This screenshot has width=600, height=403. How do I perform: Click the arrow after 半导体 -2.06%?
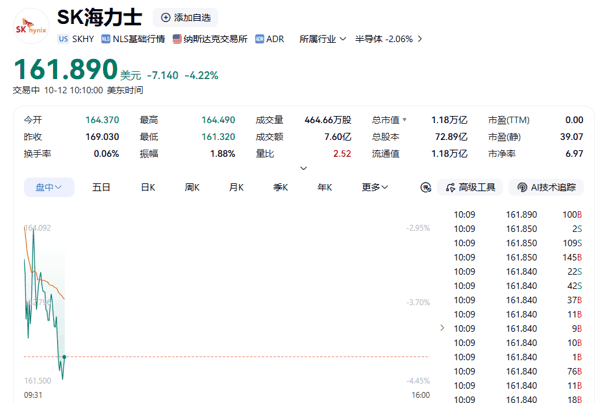click(x=420, y=39)
